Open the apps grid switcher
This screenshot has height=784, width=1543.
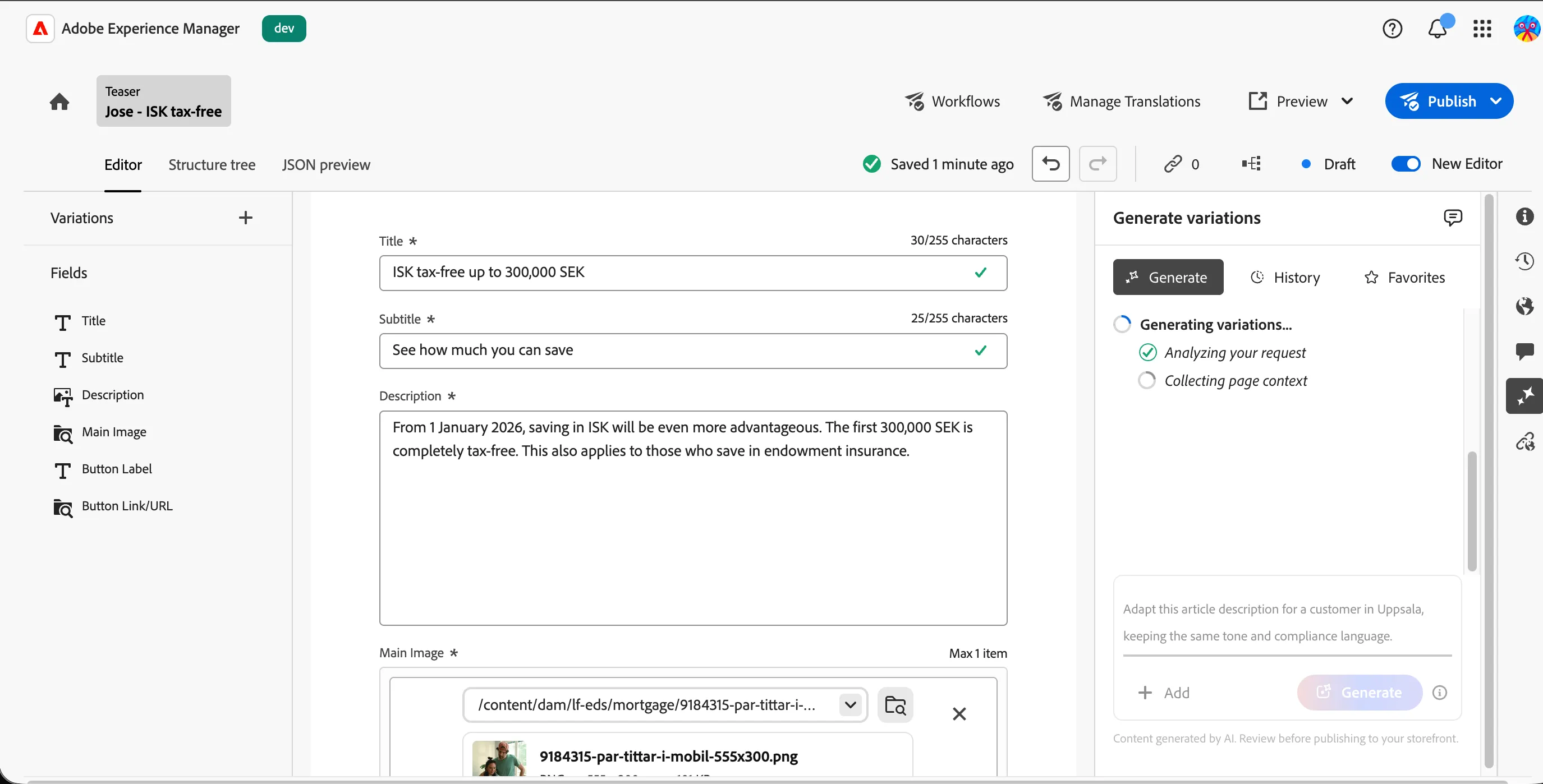tap(1482, 28)
